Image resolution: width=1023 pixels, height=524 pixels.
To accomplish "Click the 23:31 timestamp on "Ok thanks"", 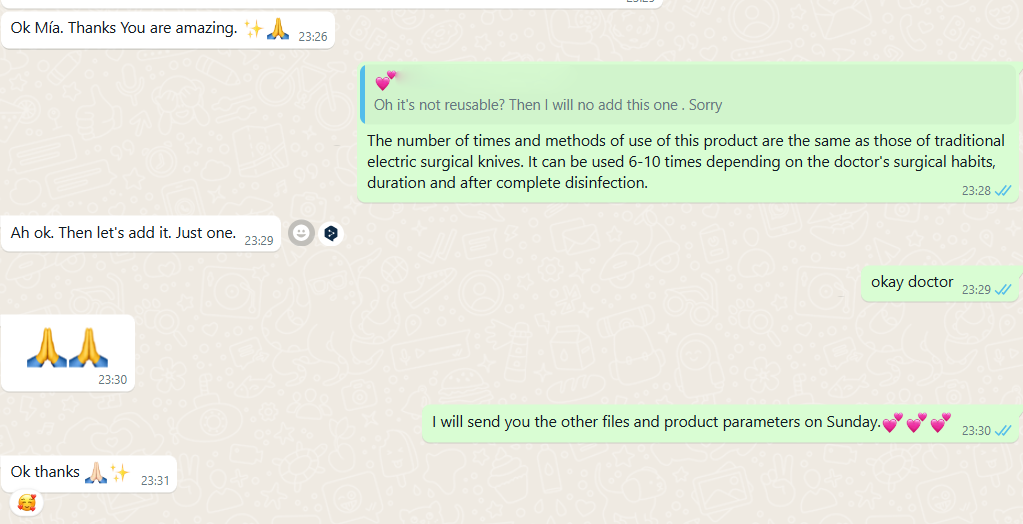I will pyautogui.click(x=155, y=480).
